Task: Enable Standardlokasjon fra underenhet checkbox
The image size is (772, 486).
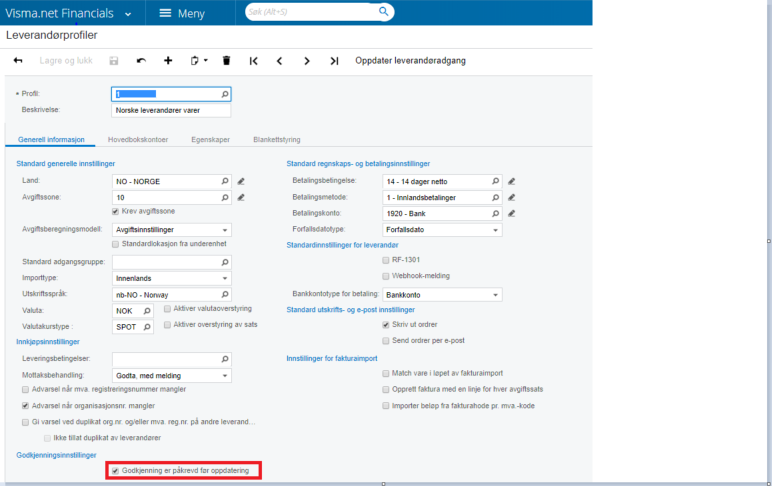Action: (x=115, y=244)
